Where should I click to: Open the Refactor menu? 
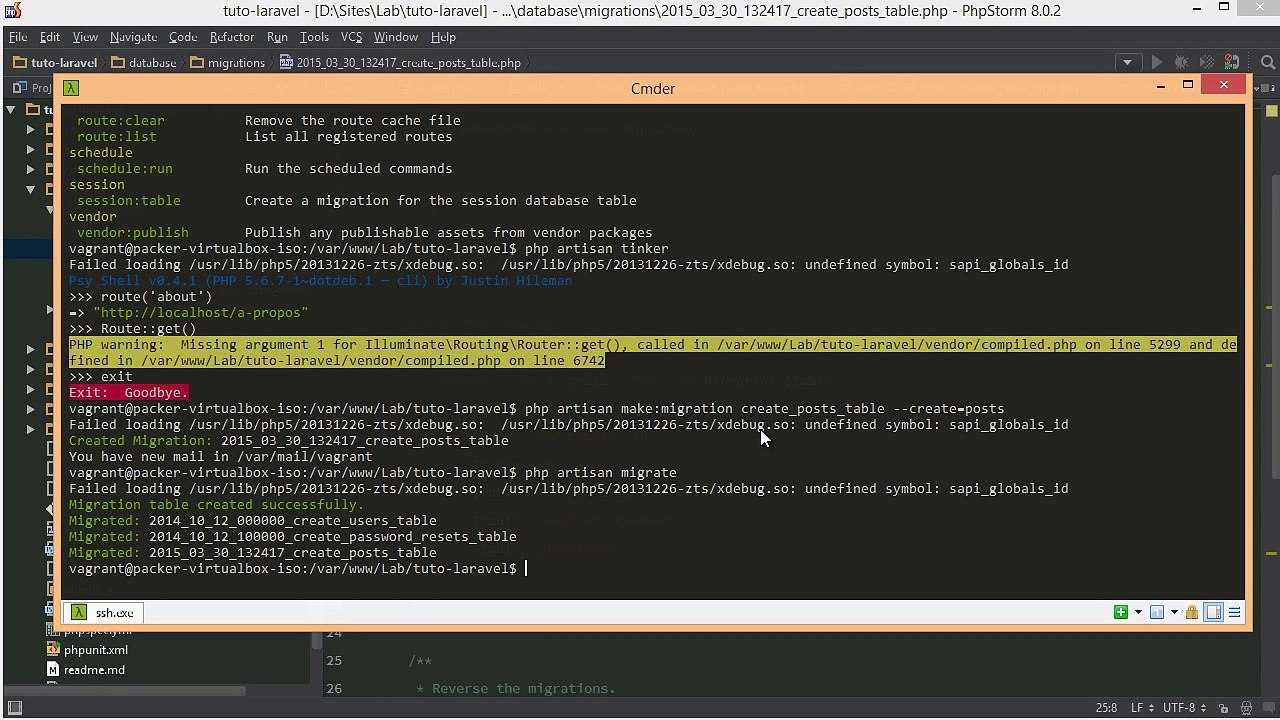(x=232, y=37)
